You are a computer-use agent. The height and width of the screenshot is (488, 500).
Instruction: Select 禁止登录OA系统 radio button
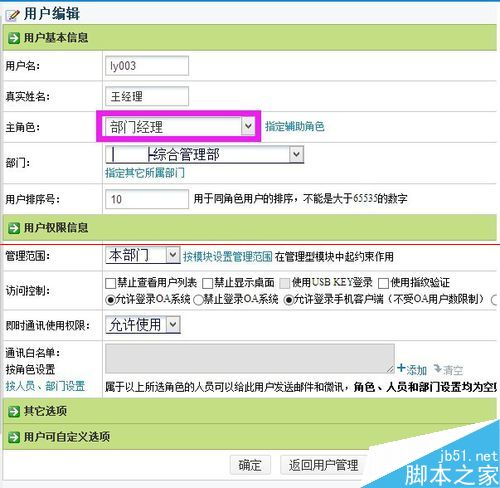[x=198, y=300]
